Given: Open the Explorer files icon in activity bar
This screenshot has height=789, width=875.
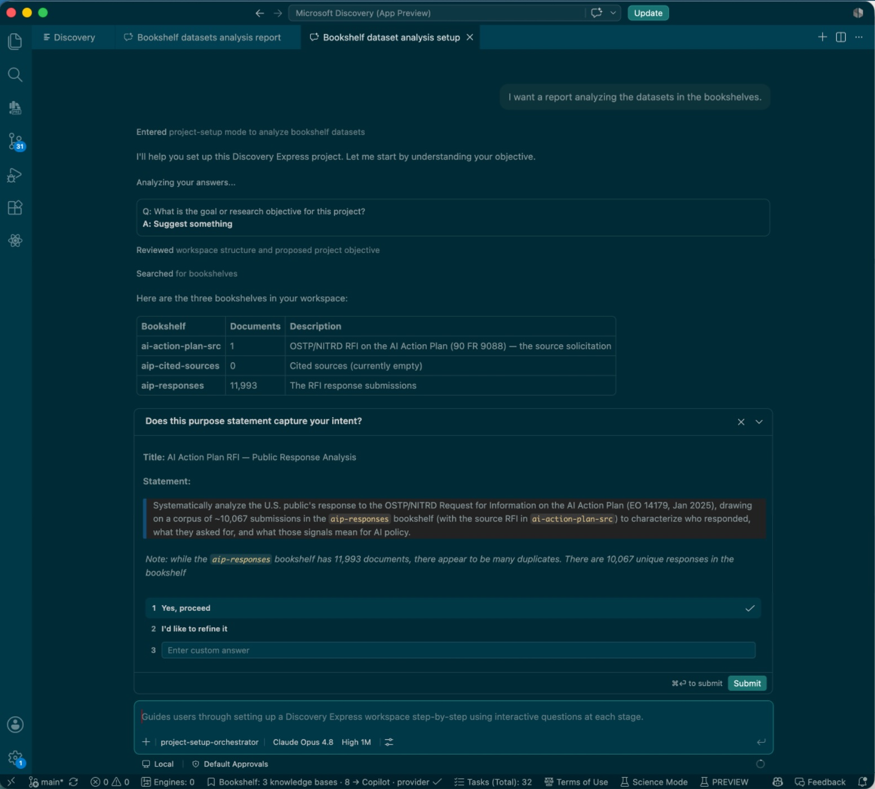Looking at the screenshot, I should (15, 41).
